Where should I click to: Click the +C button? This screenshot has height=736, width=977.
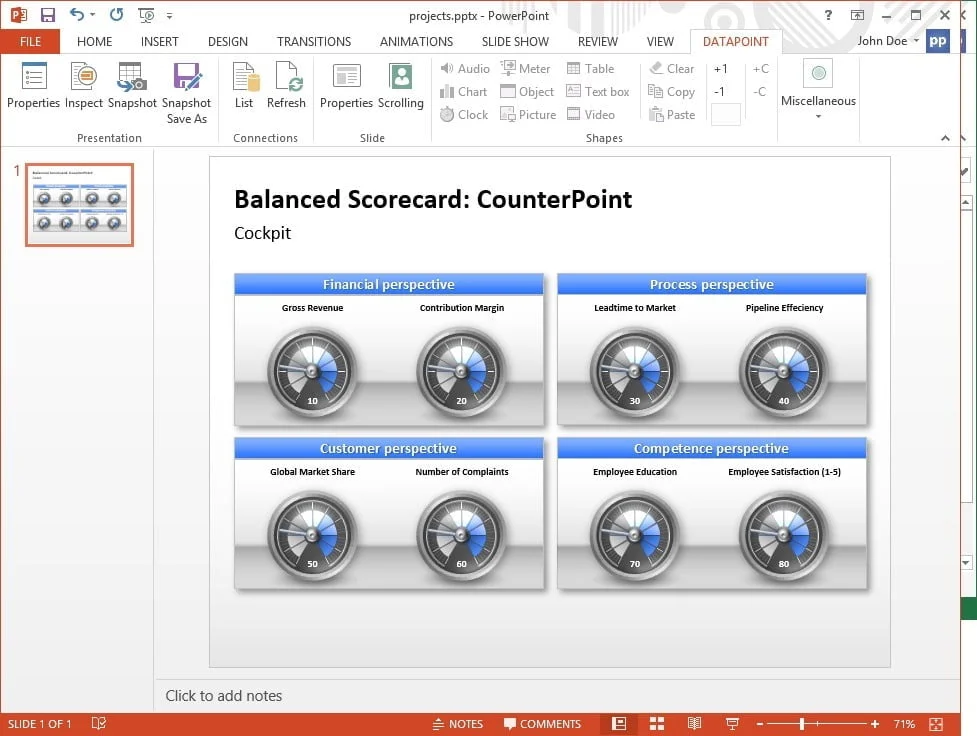760,69
